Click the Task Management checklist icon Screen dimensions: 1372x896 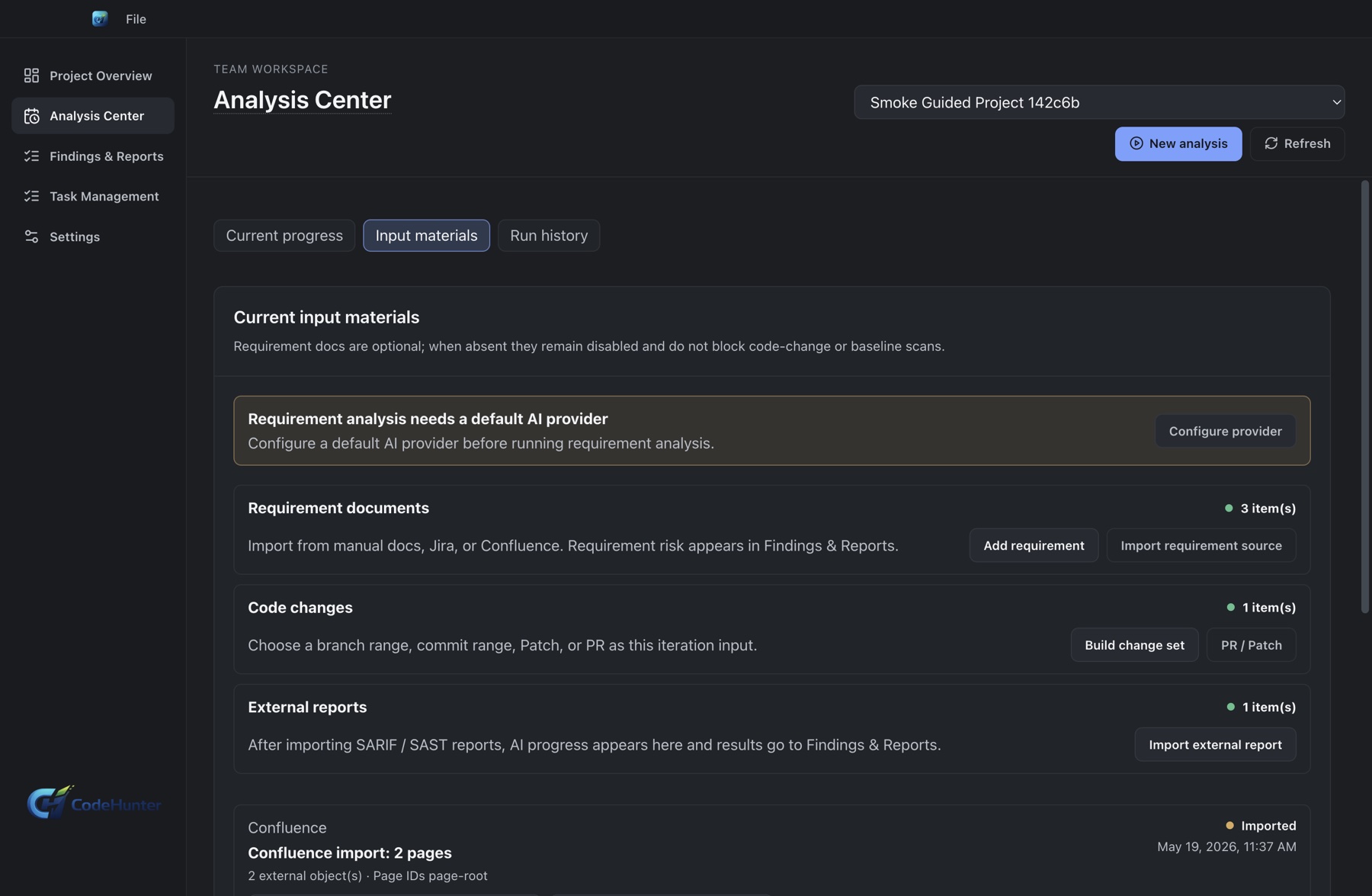31,196
